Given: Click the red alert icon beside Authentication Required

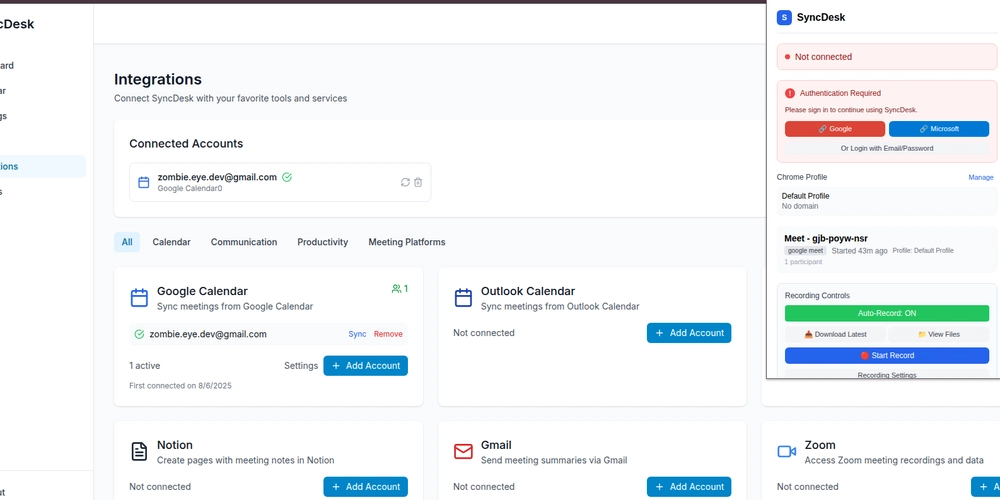Looking at the screenshot, I should click(790, 93).
